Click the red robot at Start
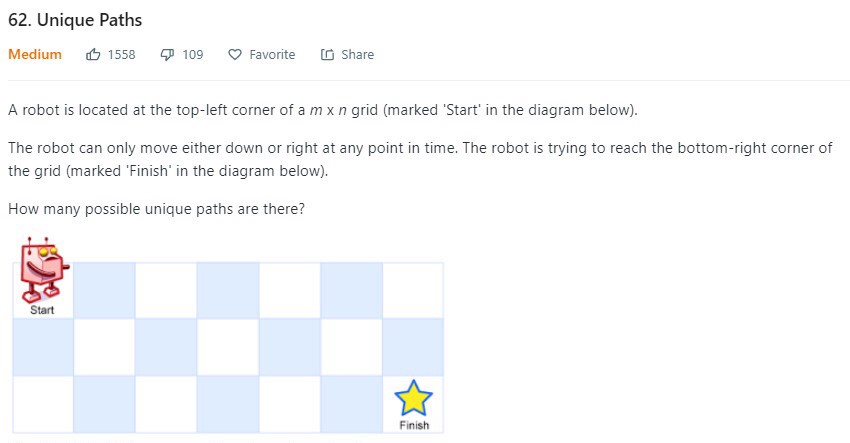The width and height of the screenshot is (850, 443). [44, 269]
